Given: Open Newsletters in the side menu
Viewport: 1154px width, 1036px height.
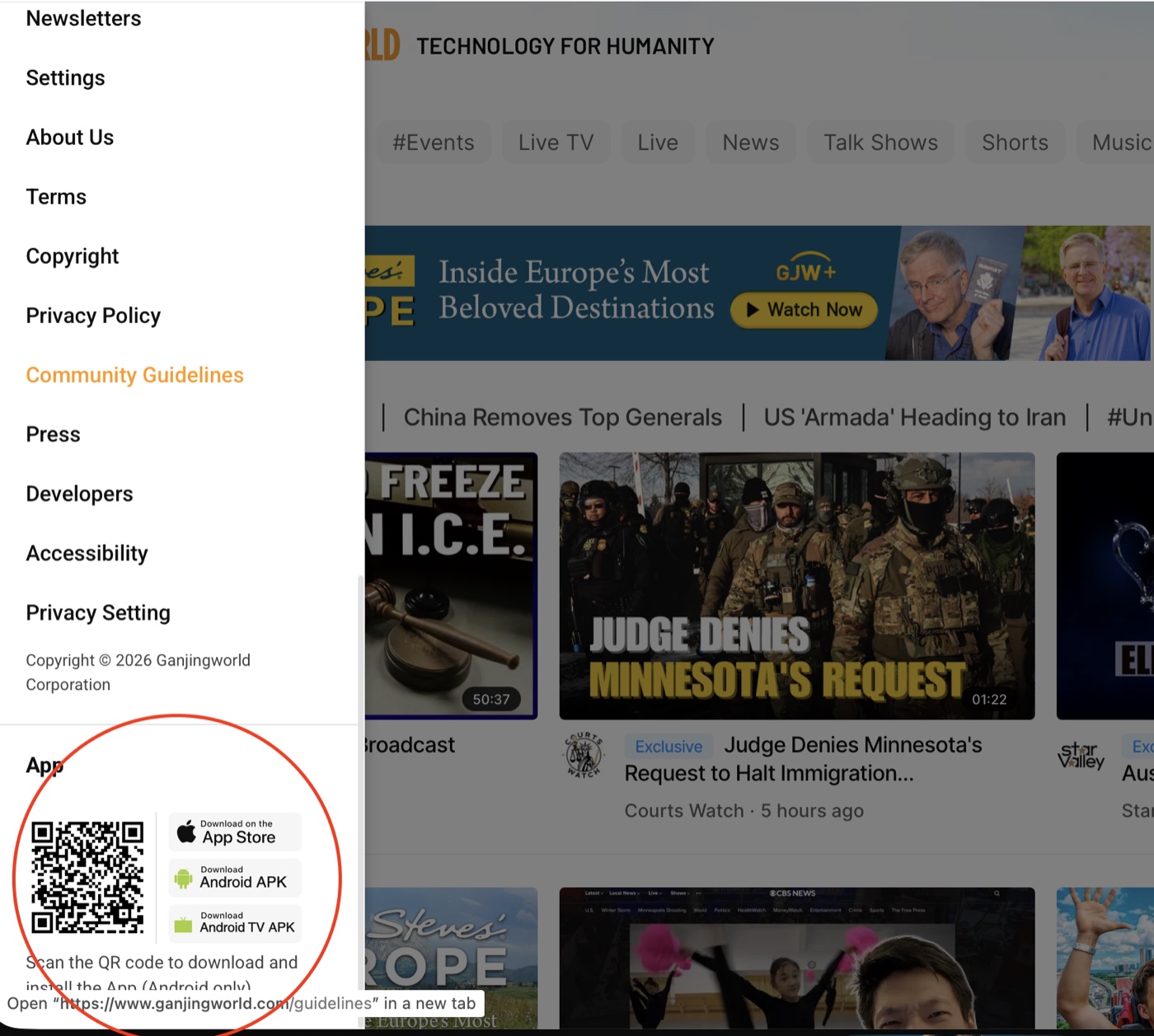Looking at the screenshot, I should [x=83, y=18].
